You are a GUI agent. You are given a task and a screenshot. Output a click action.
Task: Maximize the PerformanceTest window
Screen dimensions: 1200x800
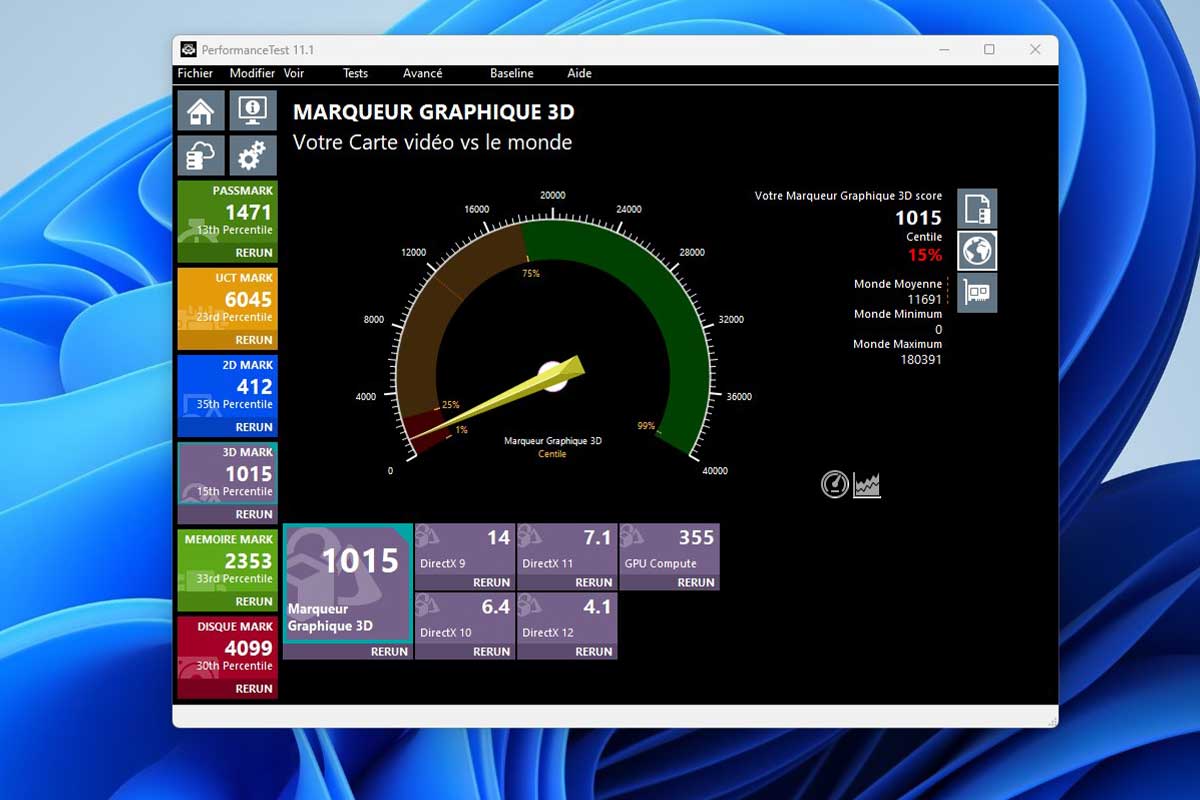click(x=989, y=49)
